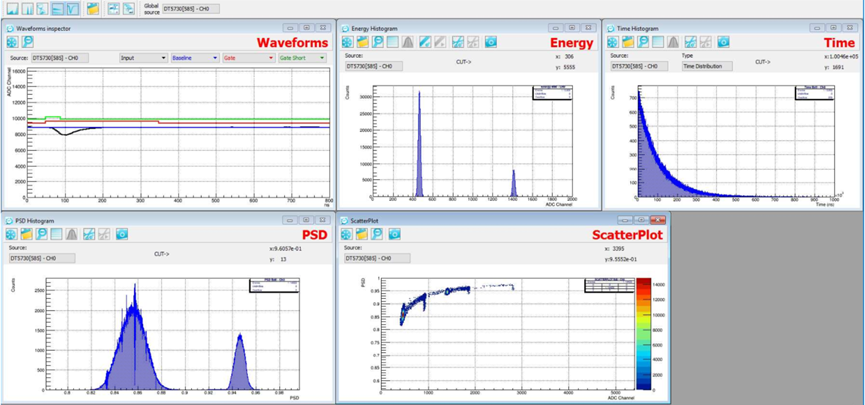865x405 pixels.
Task: Open folder icon in PSD Histogram toolbar
Action: pyautogui.click(x=26, y=235)
